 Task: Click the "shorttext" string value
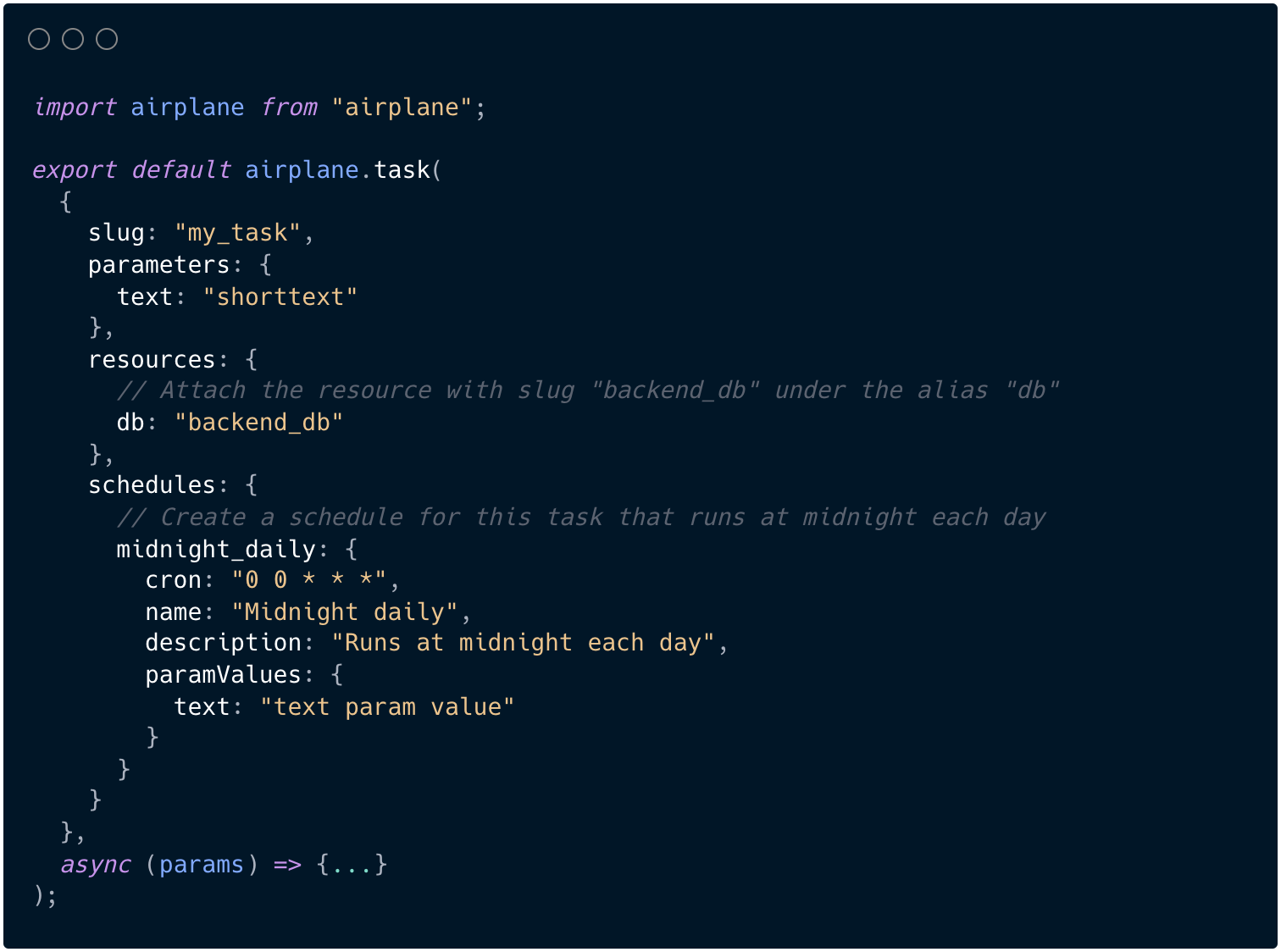pyautogui.click(x=280, y=297)
